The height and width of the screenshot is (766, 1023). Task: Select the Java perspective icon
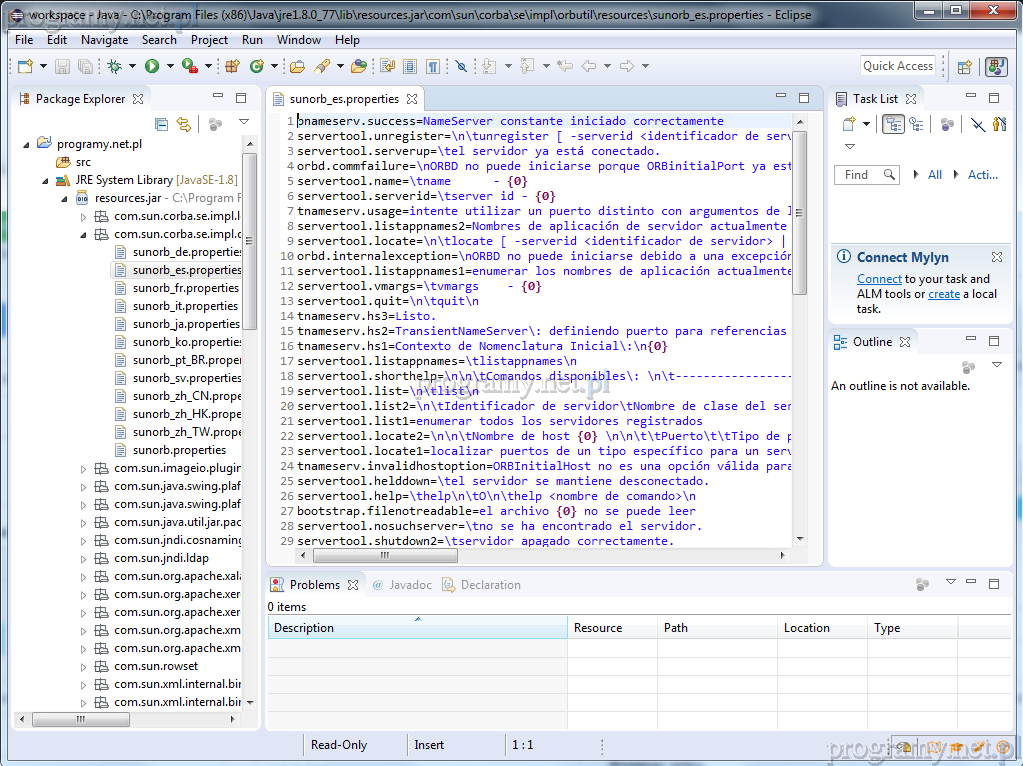996,66
